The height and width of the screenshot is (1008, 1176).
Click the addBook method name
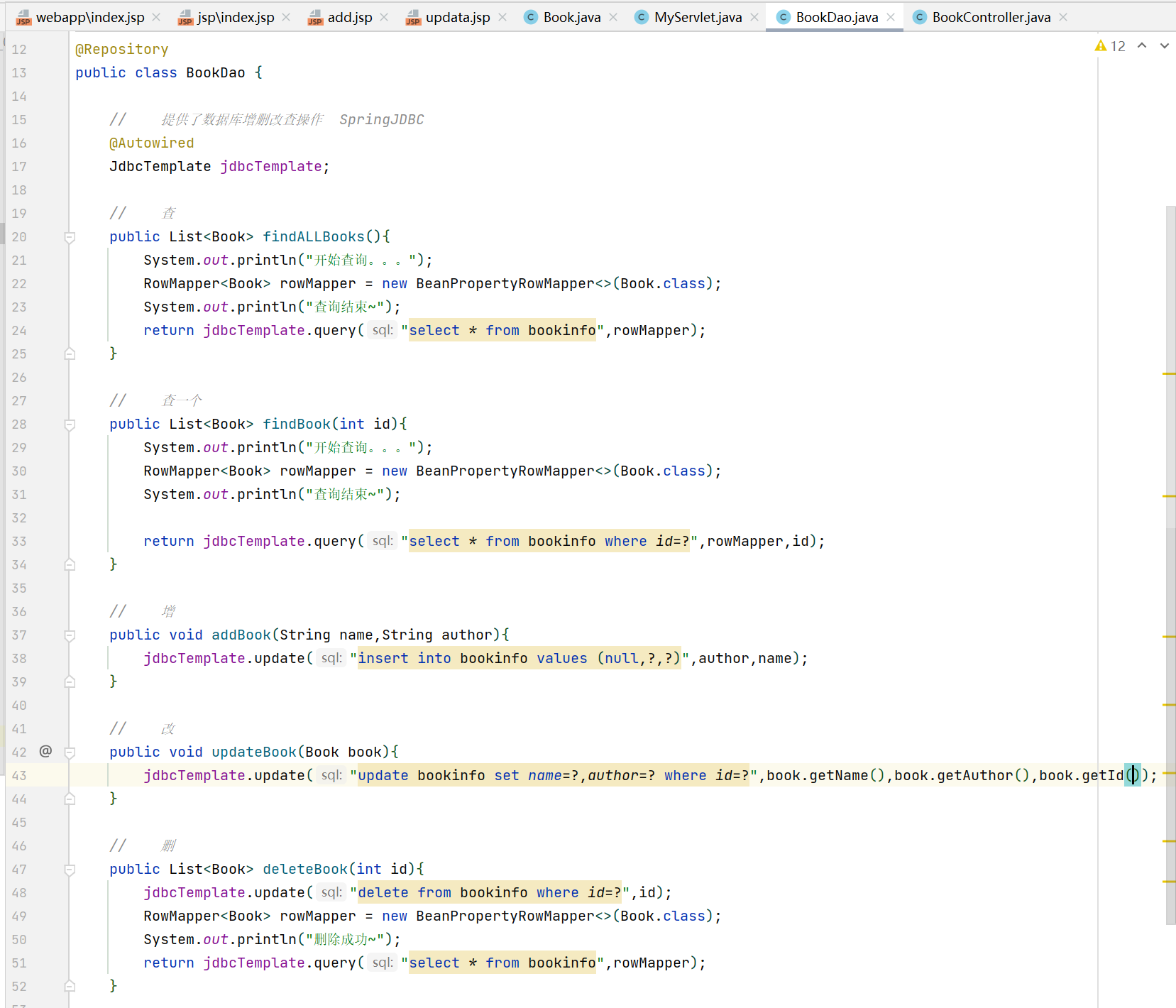pyautogui.click(x=241, y=635)
